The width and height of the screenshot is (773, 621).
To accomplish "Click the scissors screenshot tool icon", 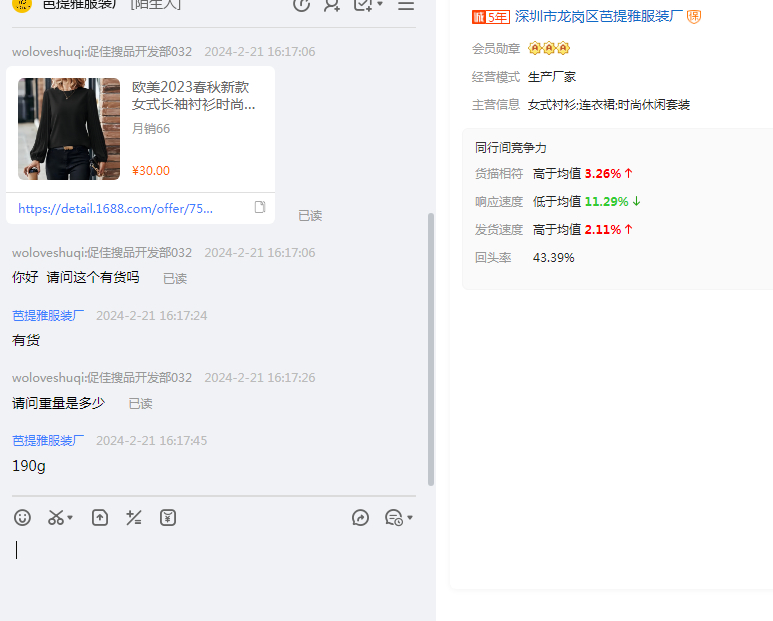I will (x=56, y=517).
